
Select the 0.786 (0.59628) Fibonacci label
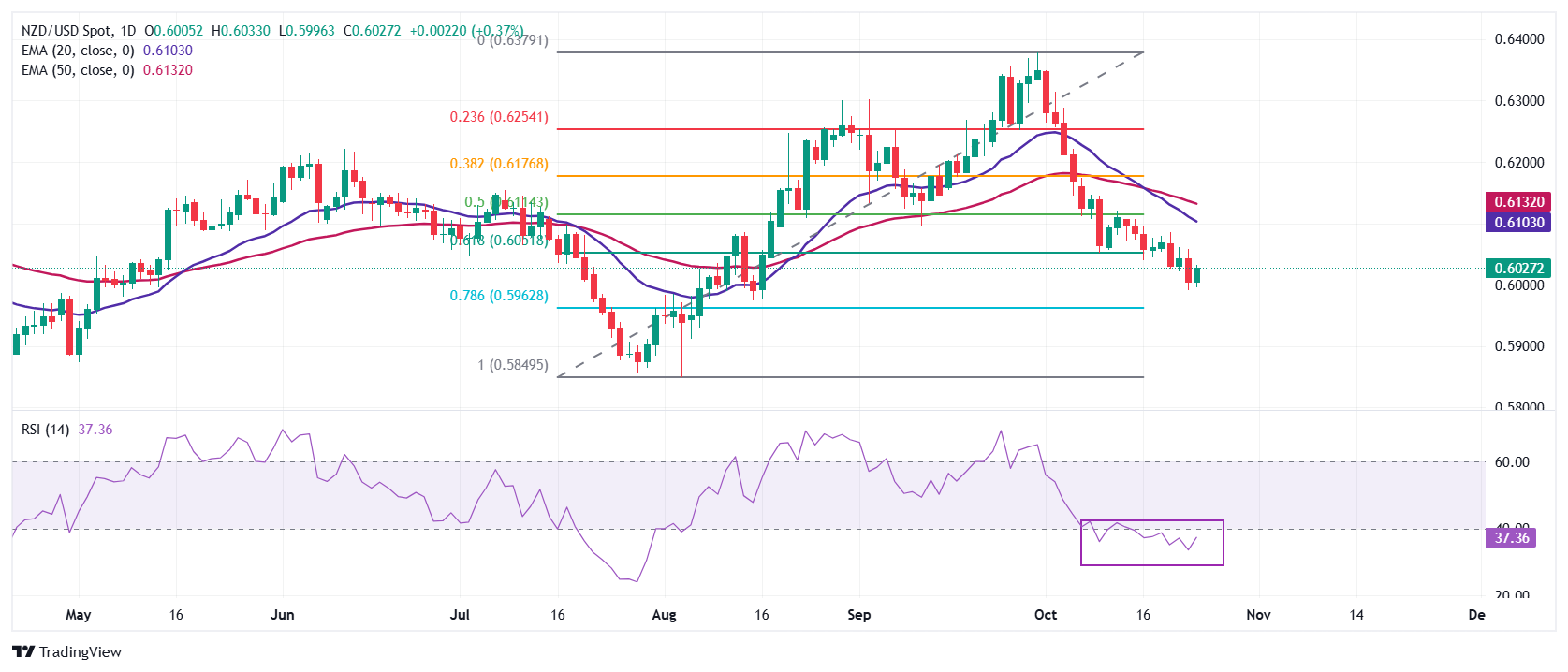pyautogui.click(x=499, y=296)
